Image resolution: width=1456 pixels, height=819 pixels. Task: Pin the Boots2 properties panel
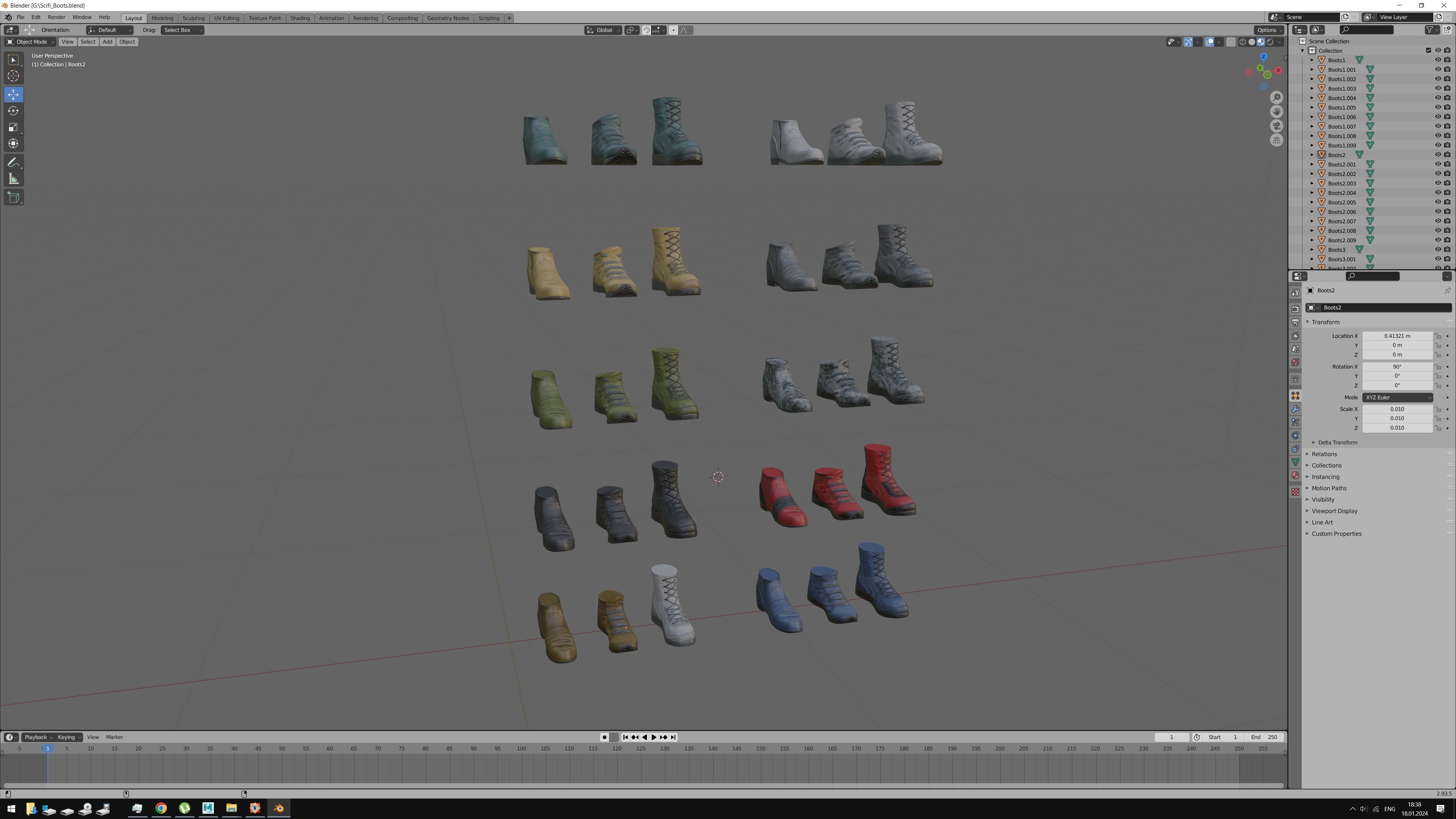(x=1447, y=290)
